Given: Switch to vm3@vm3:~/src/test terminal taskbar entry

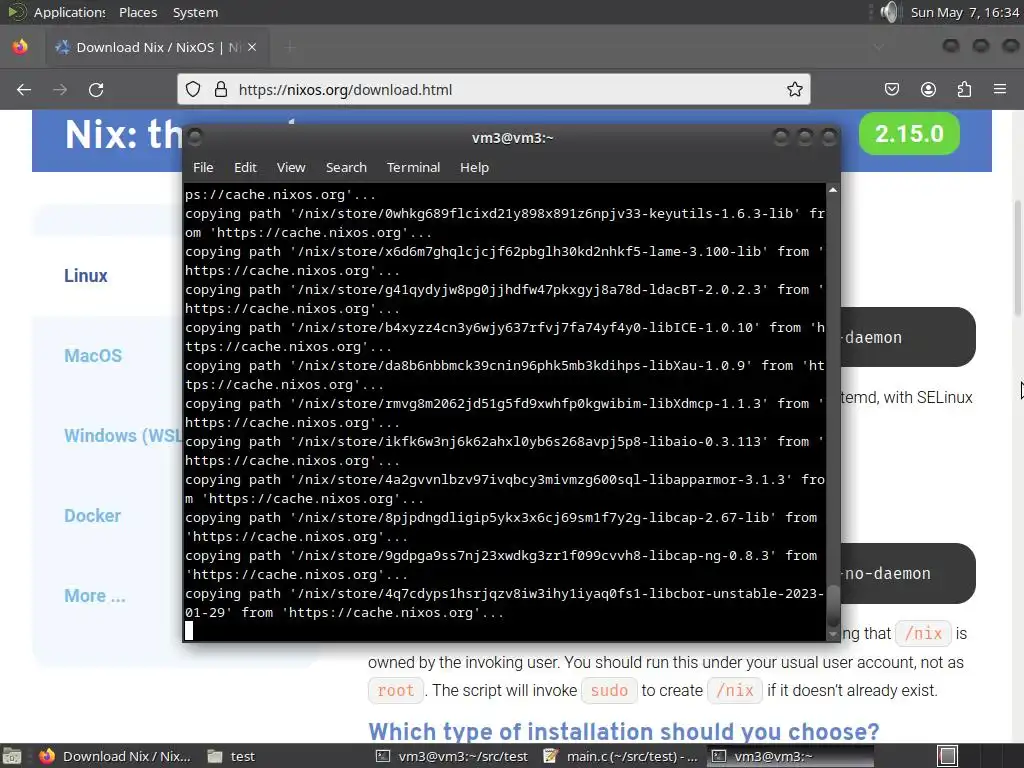Looking at the screenshot, I should click(453, 756).
